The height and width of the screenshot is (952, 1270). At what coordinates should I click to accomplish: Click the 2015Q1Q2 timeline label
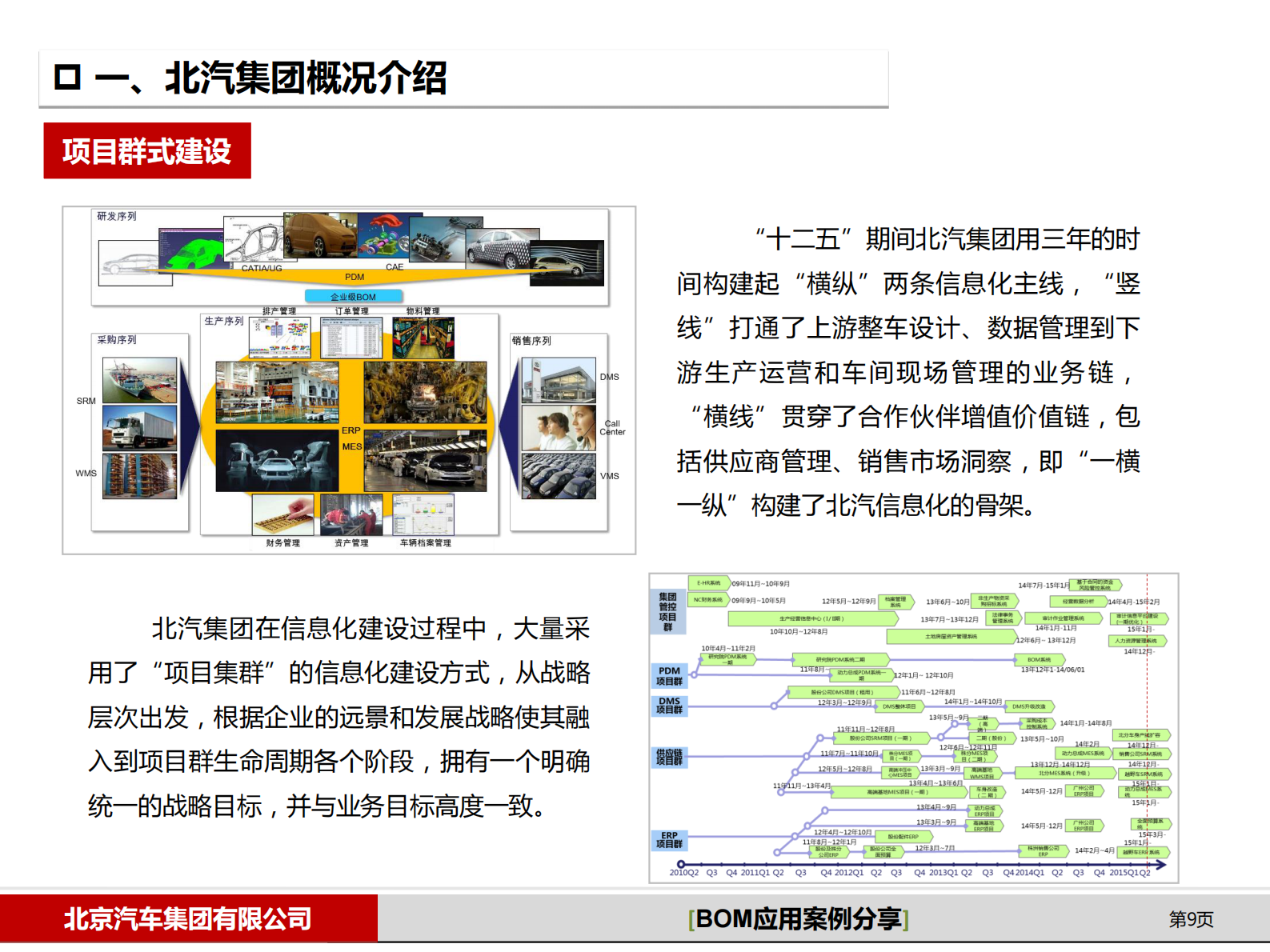pos(1130,873)
